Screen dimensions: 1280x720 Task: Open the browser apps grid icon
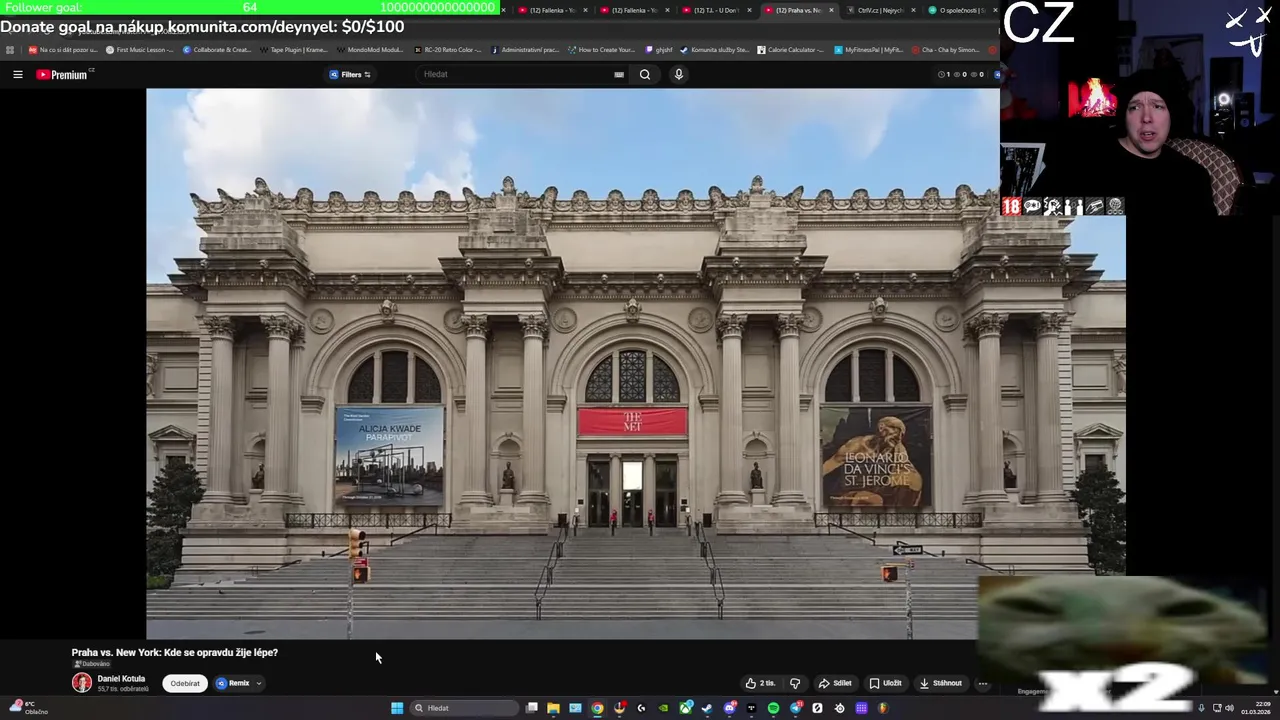[10, 50]
